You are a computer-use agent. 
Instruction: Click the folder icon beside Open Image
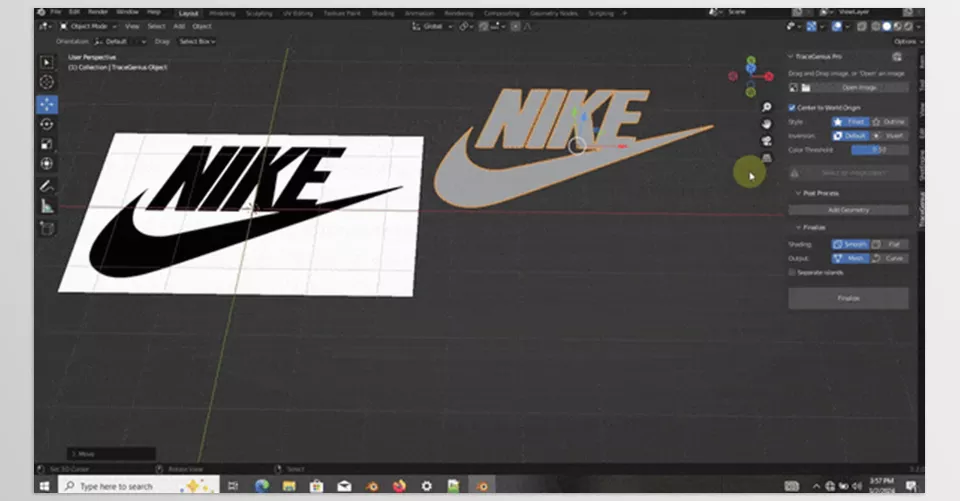coord(806,88)
